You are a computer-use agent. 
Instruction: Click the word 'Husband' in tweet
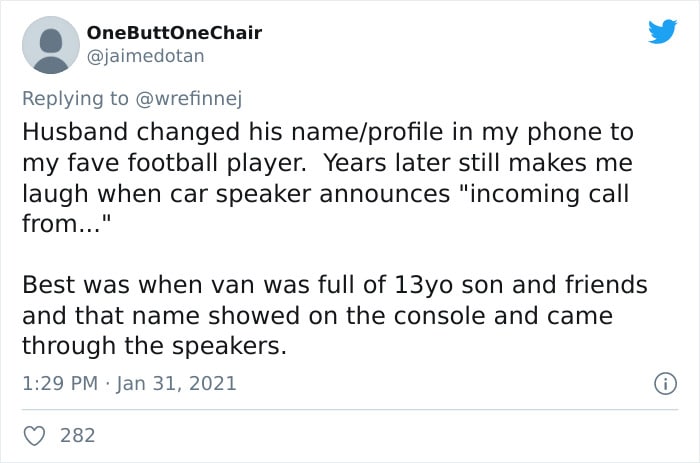[x=75, y=132]
